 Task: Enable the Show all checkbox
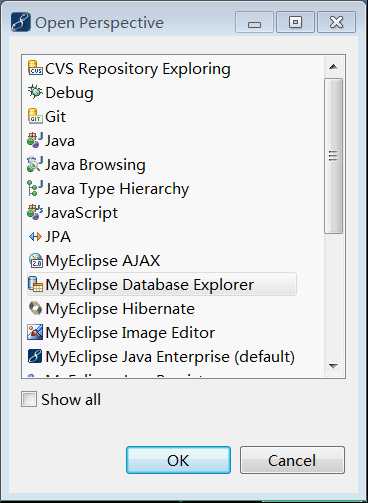[29, 399]
